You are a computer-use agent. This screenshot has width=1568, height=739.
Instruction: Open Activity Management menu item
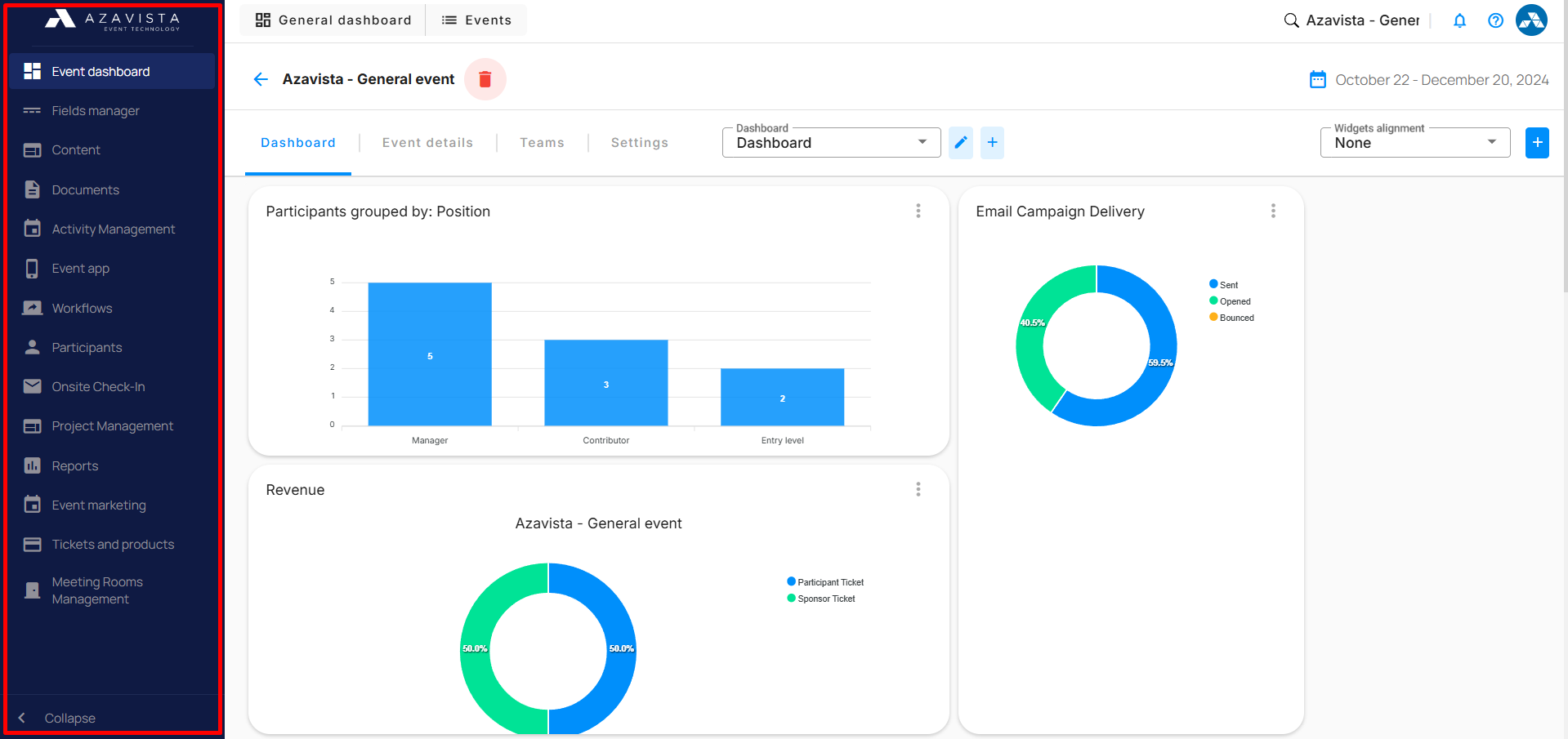[x=112, y=229]
